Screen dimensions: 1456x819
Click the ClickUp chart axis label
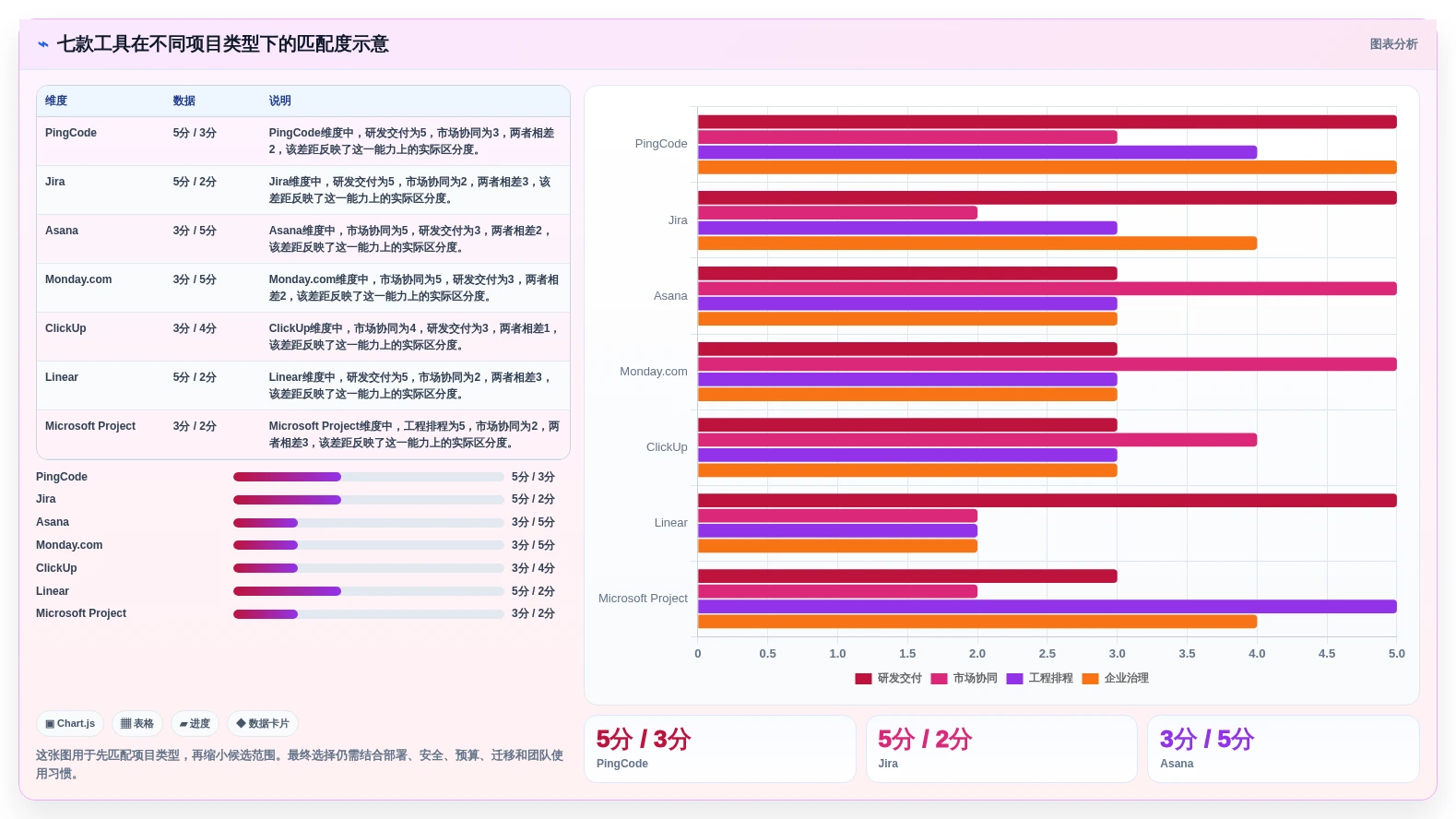(667, 447)
